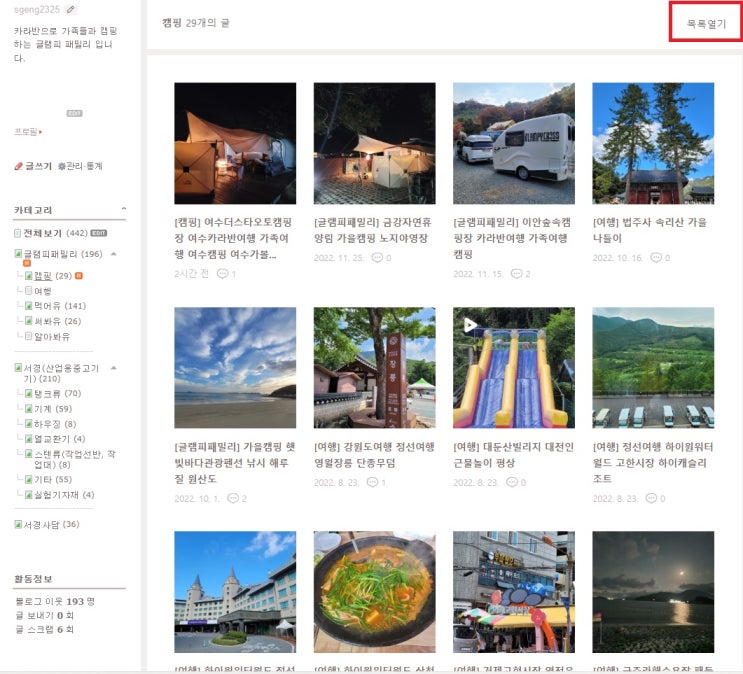Play the inflatable water slide video thumbnail
This screenshot has height=674, width=743.
pyautogui.click(x=514, y=368)
